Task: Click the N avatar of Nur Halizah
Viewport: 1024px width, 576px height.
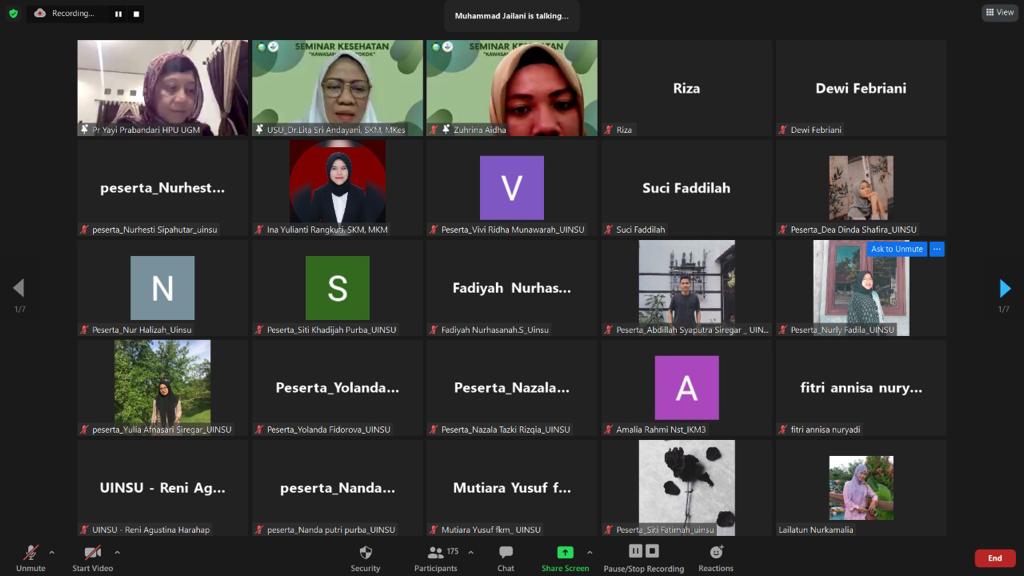Action: pos(163,288)
